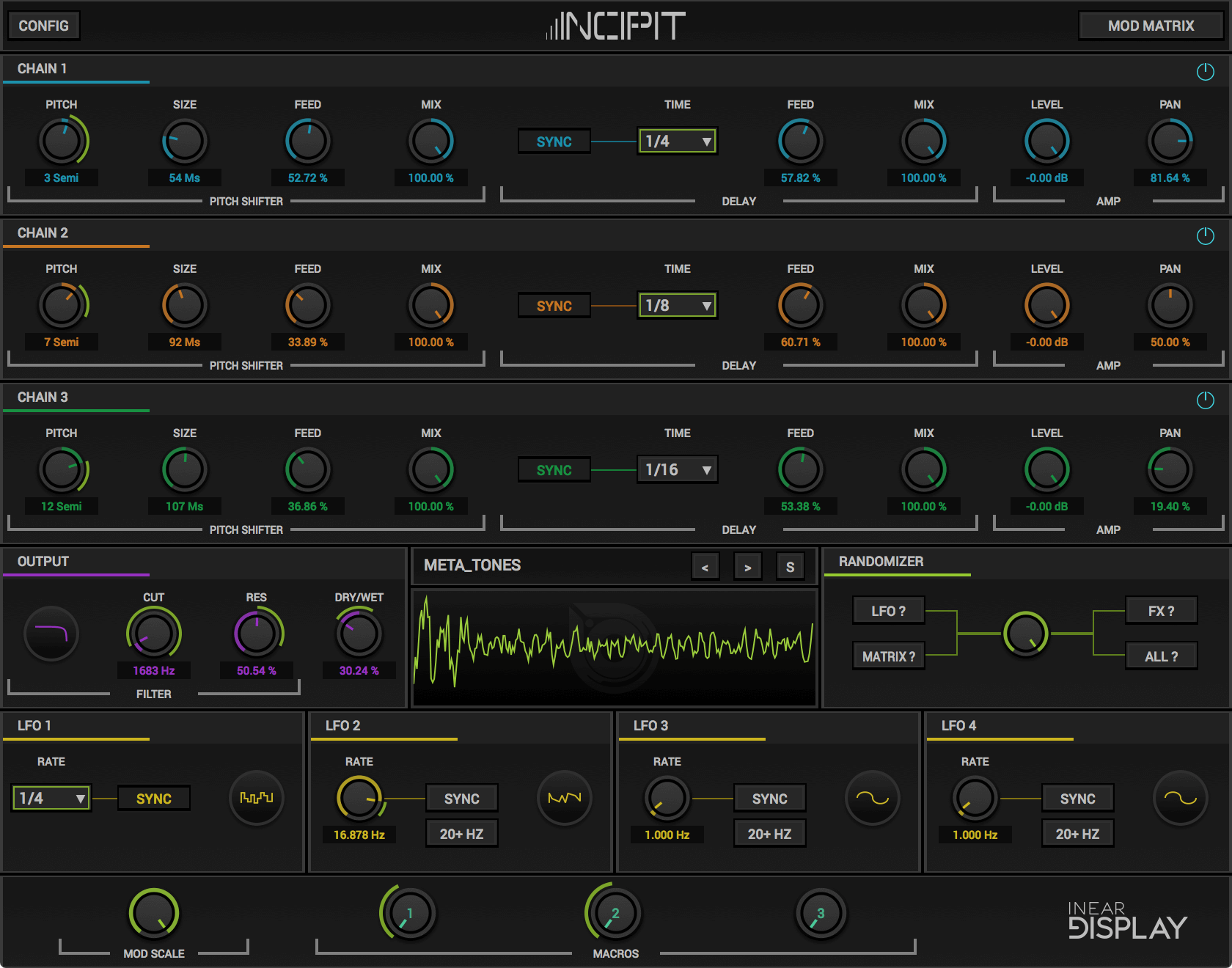This screenshot has height=968, width=1232.
Task: Enable the LFO 2 20+ HZ mode
Action: (461, 834)
